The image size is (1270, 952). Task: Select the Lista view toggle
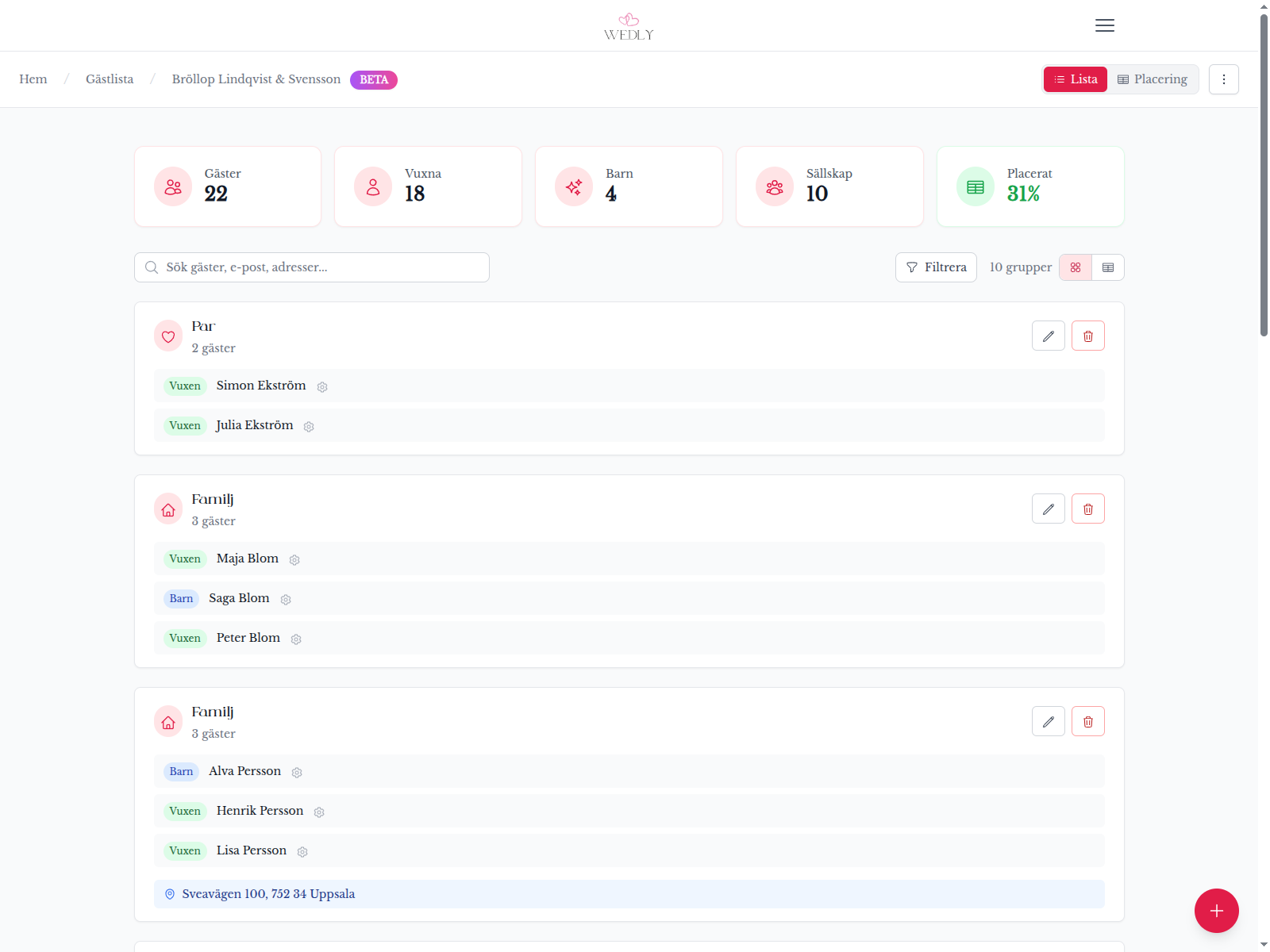pos(1075,79)
